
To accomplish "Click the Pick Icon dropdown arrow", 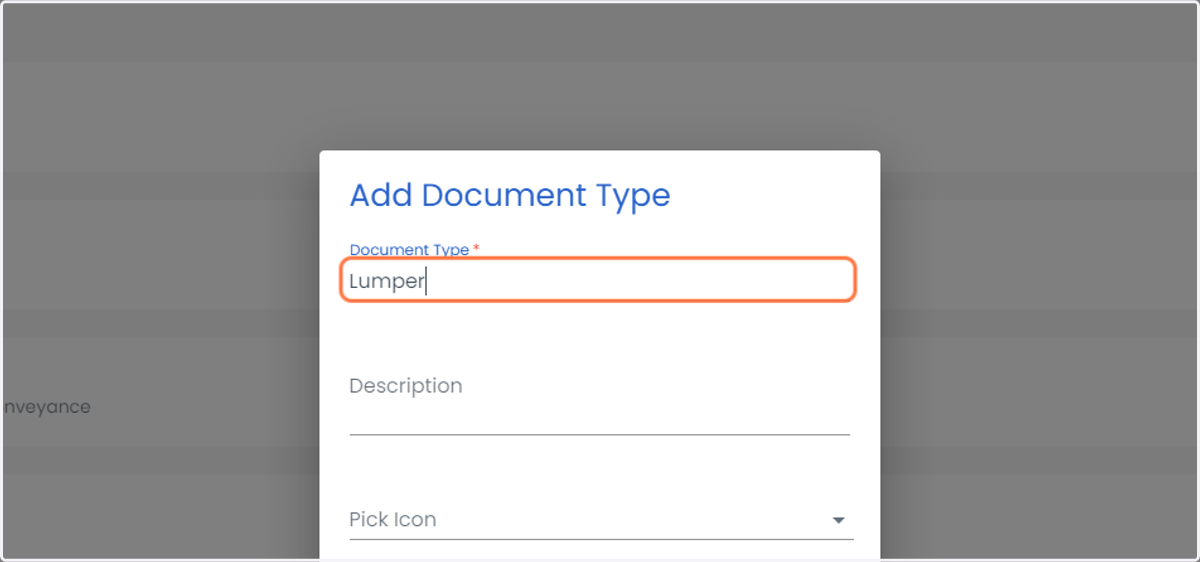I will click(x=838, y=520).
